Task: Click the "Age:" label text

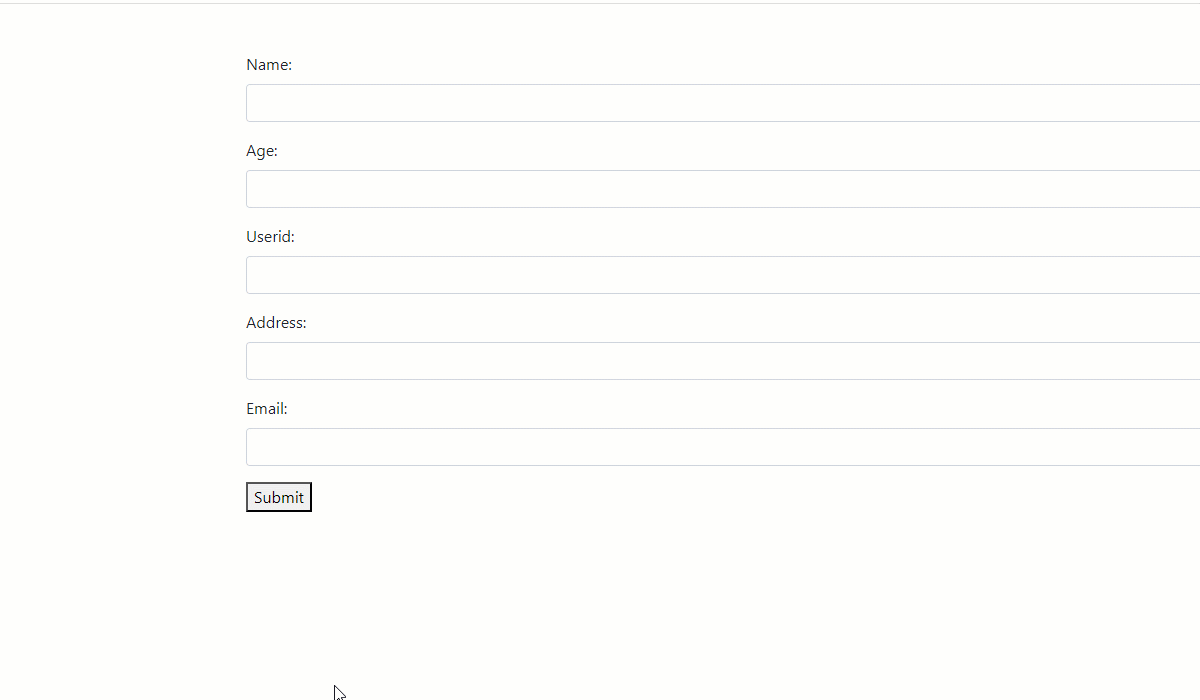Action: pyautogui.click(x=262, y=151)
